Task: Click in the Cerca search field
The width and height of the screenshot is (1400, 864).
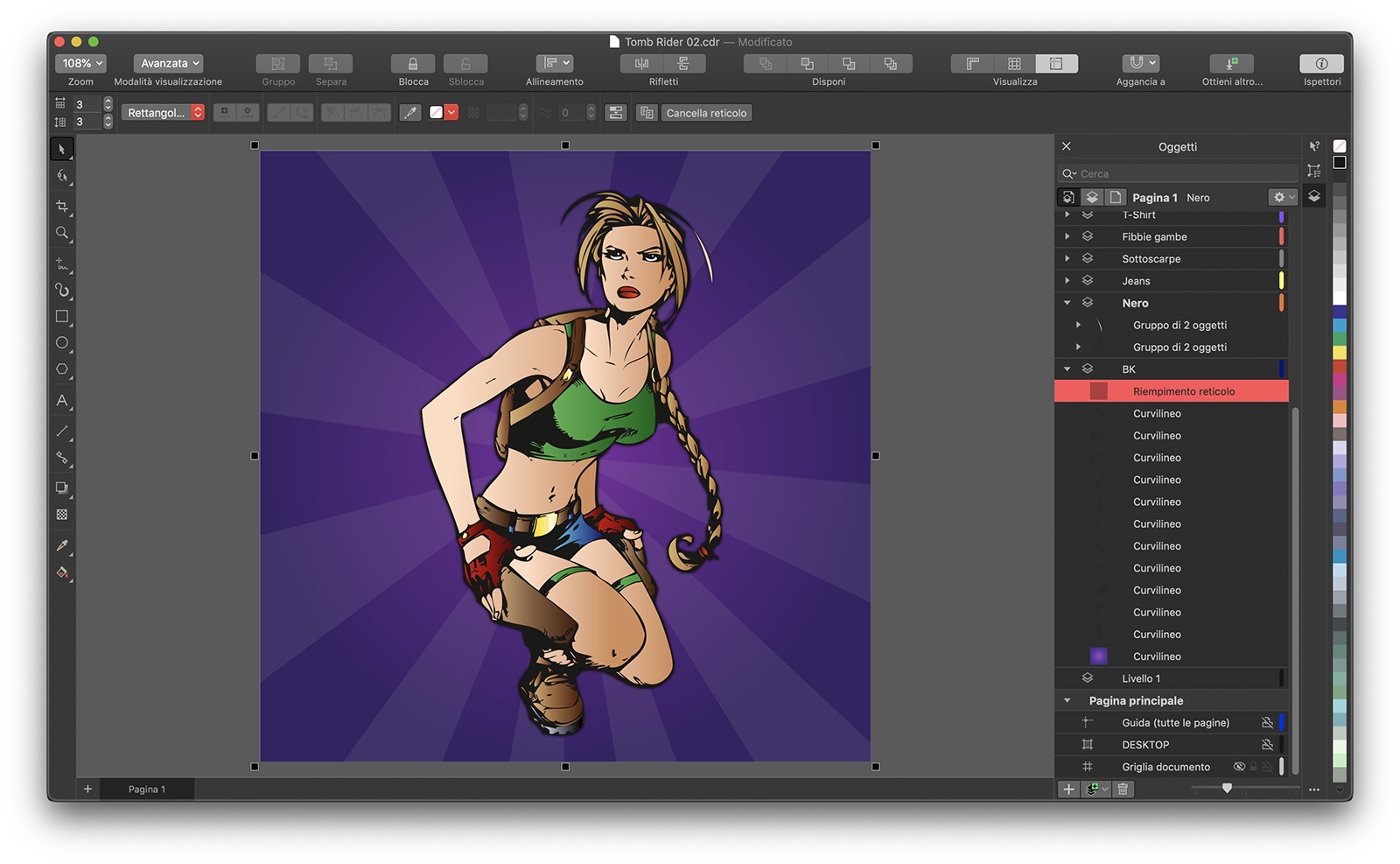Action: coord(1181,174)
